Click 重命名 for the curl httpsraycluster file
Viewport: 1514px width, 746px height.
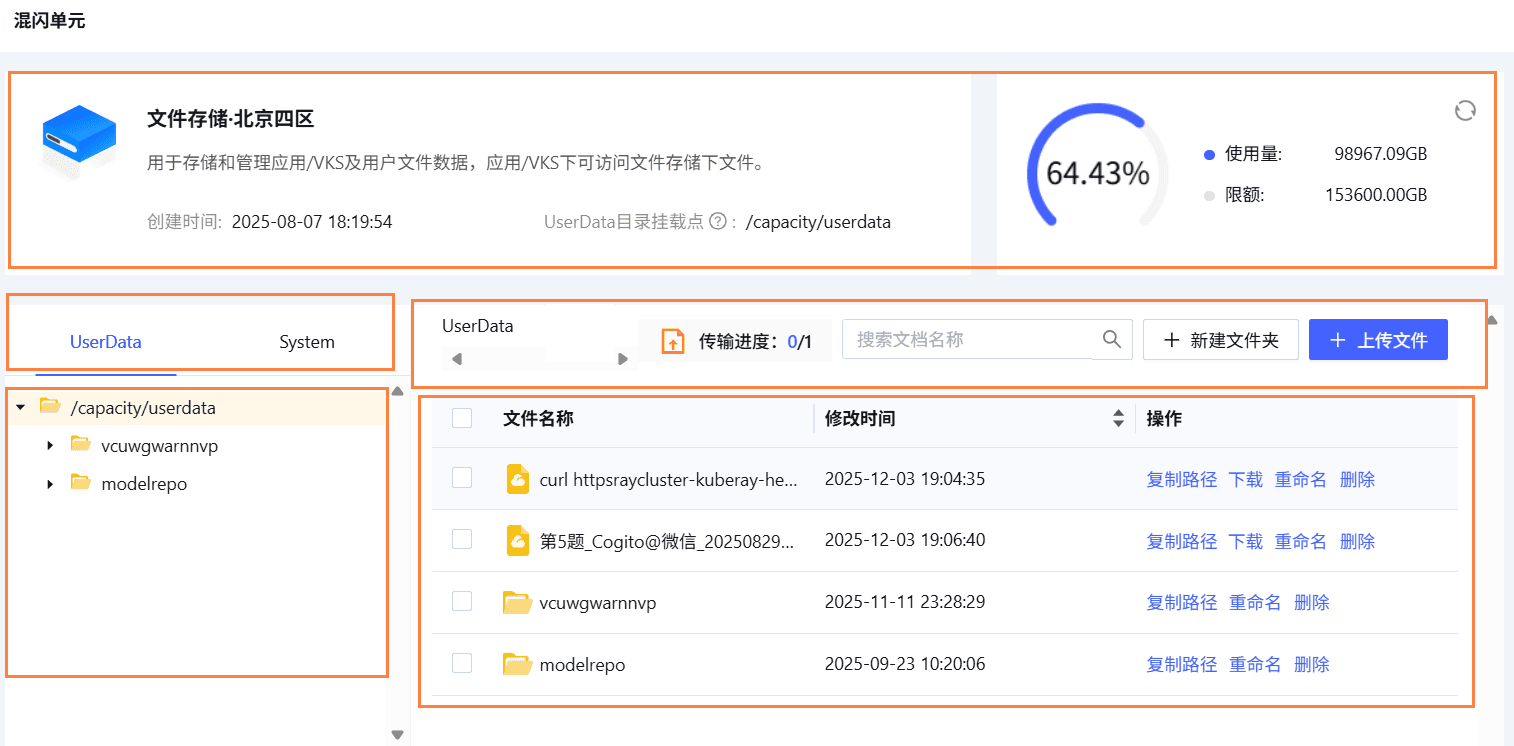coord(1301,480)
